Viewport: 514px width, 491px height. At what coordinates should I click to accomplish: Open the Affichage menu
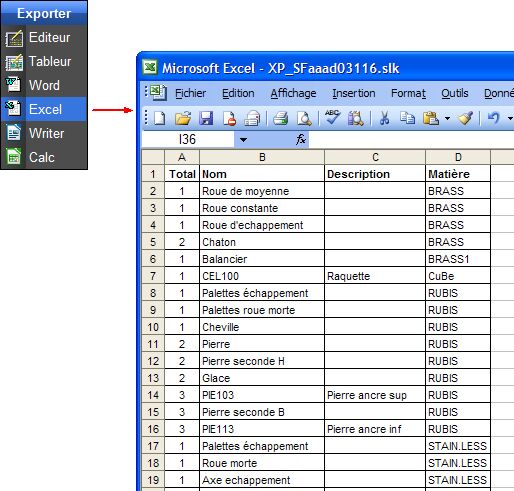293,93
